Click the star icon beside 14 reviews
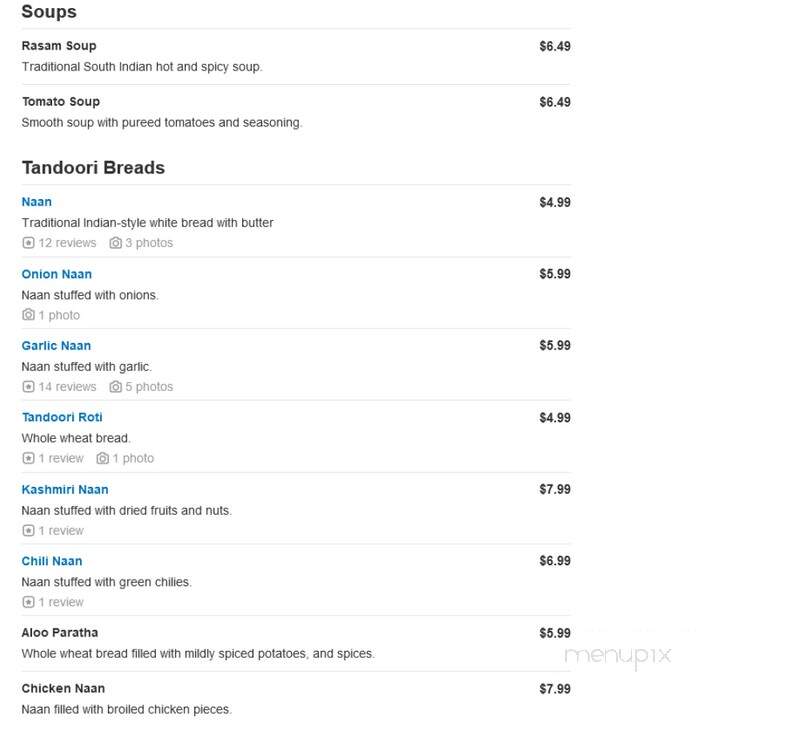Viewport: 797px width, 738px height. 28,387
